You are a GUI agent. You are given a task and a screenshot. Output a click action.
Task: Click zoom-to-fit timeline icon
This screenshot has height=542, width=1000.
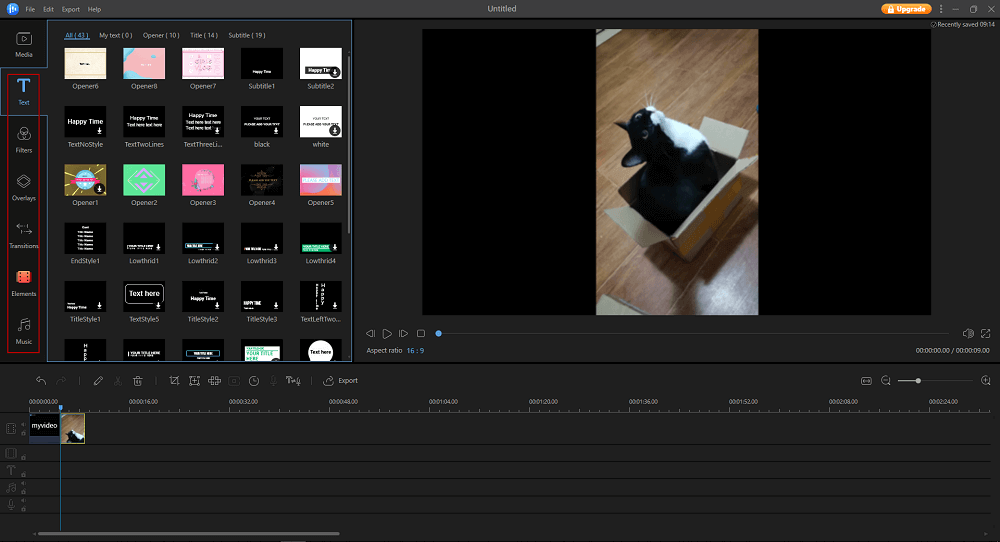[x=866, y=381]
